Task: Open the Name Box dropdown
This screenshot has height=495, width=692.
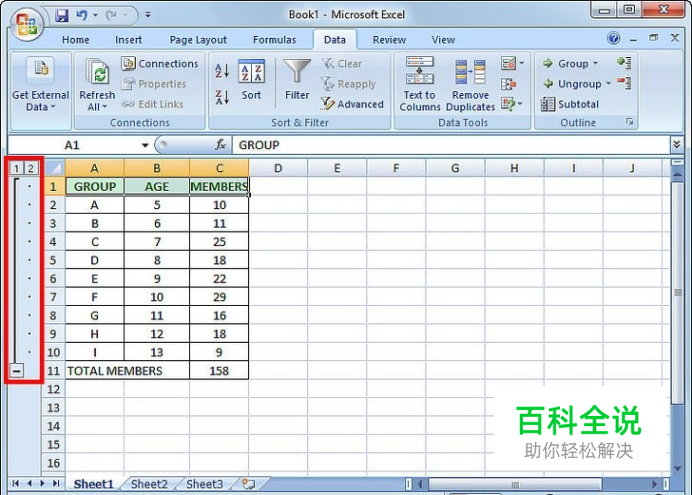Action: [145, 145]
